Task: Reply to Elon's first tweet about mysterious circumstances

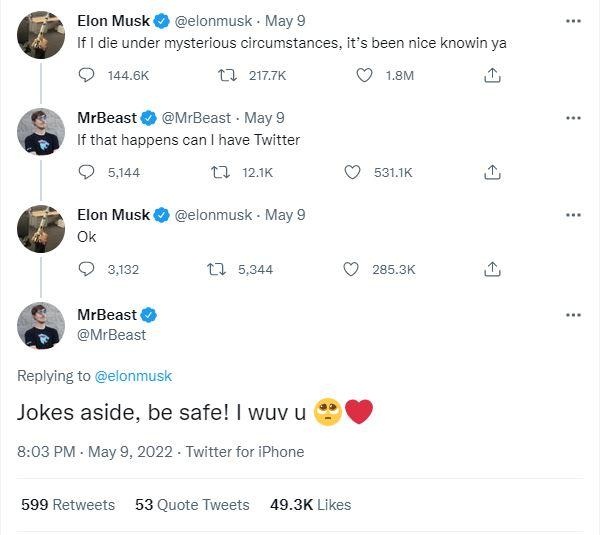Action: [86, 75]
